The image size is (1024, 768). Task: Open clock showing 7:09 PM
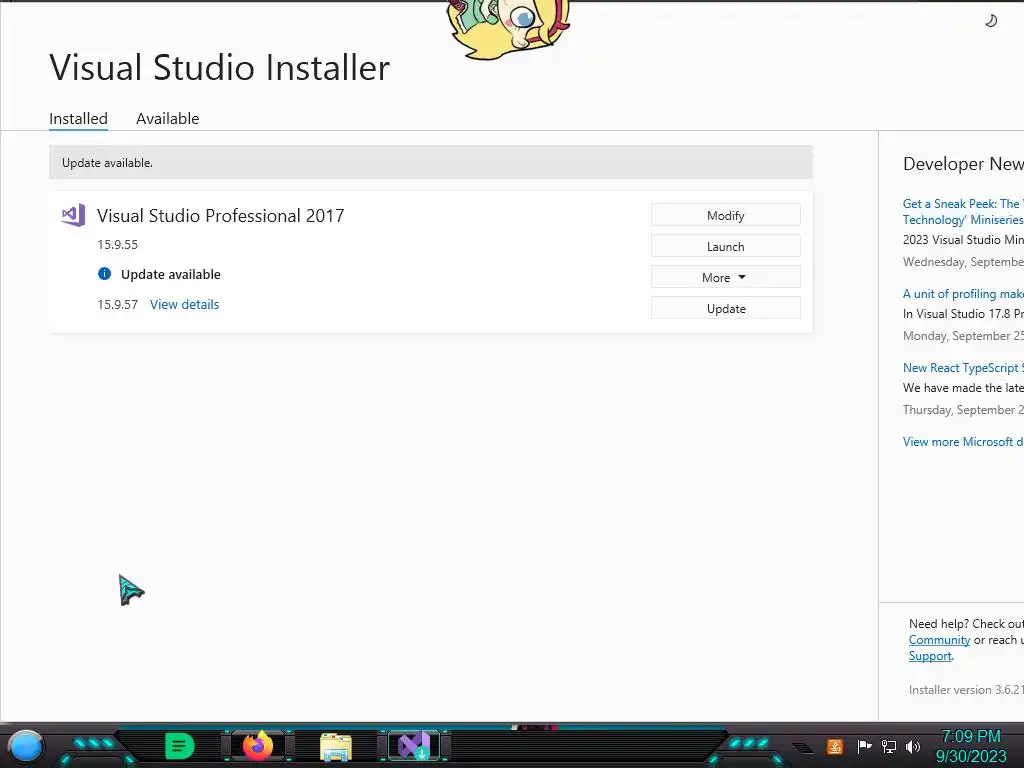pos(971,746)
